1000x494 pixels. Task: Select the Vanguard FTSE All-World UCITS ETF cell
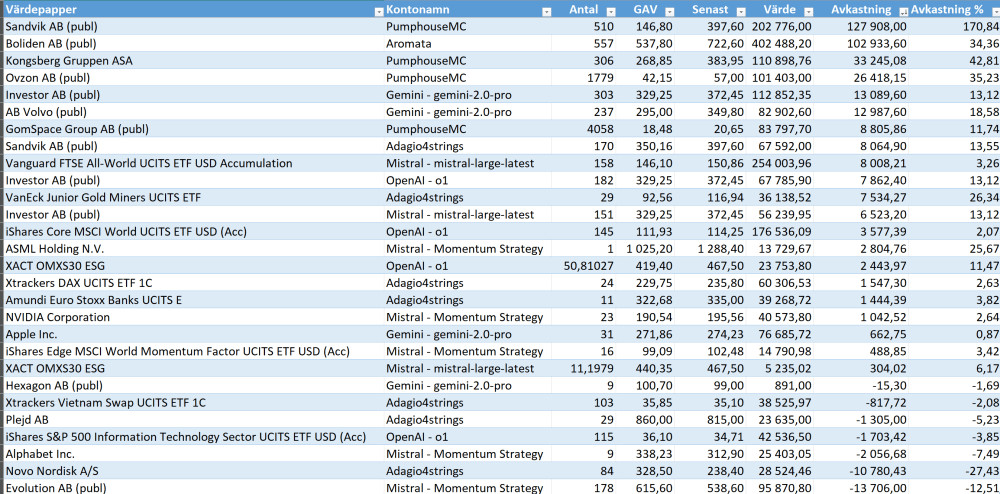[193, 163]
